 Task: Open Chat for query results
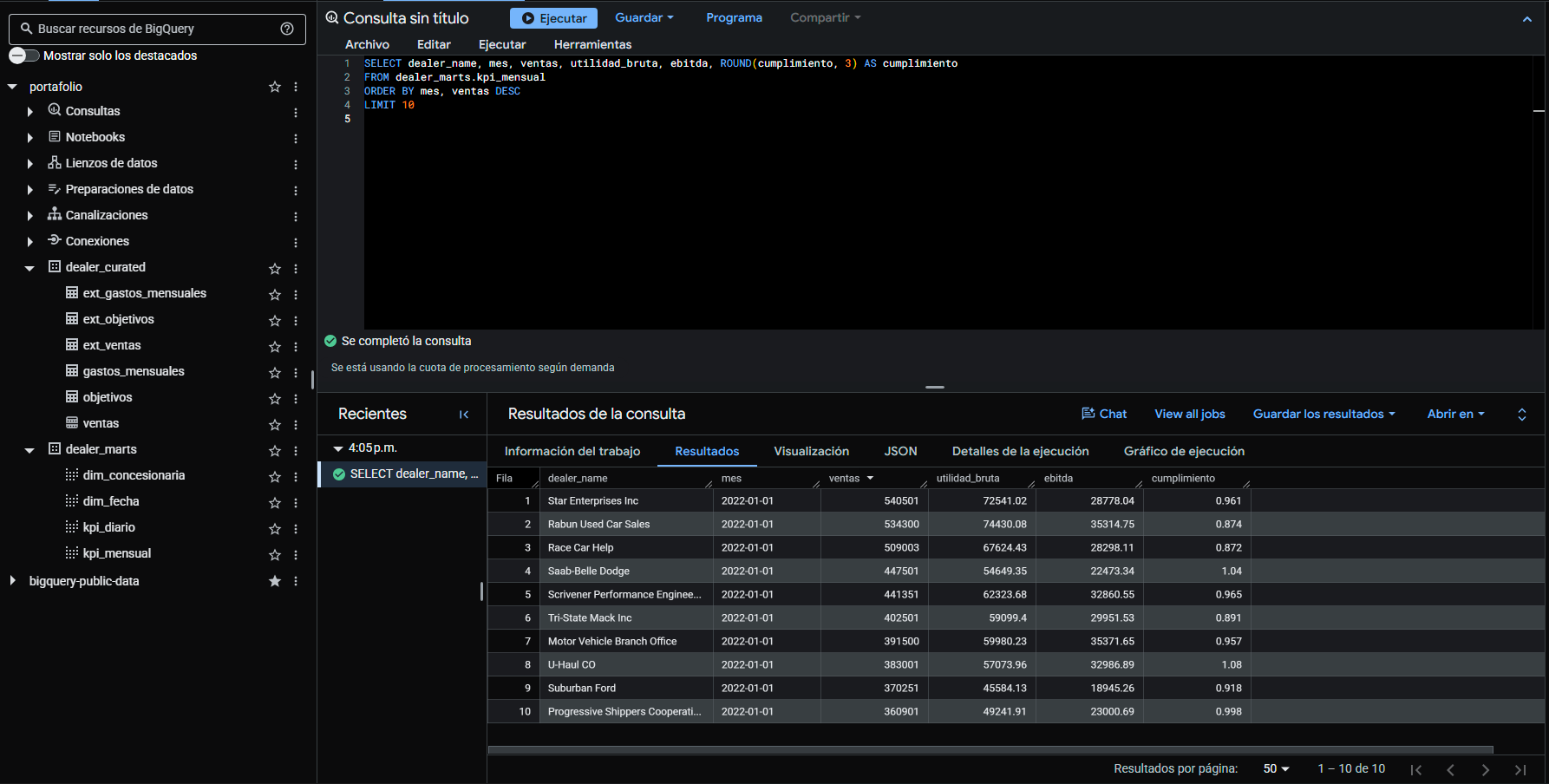coord(1104,414)
